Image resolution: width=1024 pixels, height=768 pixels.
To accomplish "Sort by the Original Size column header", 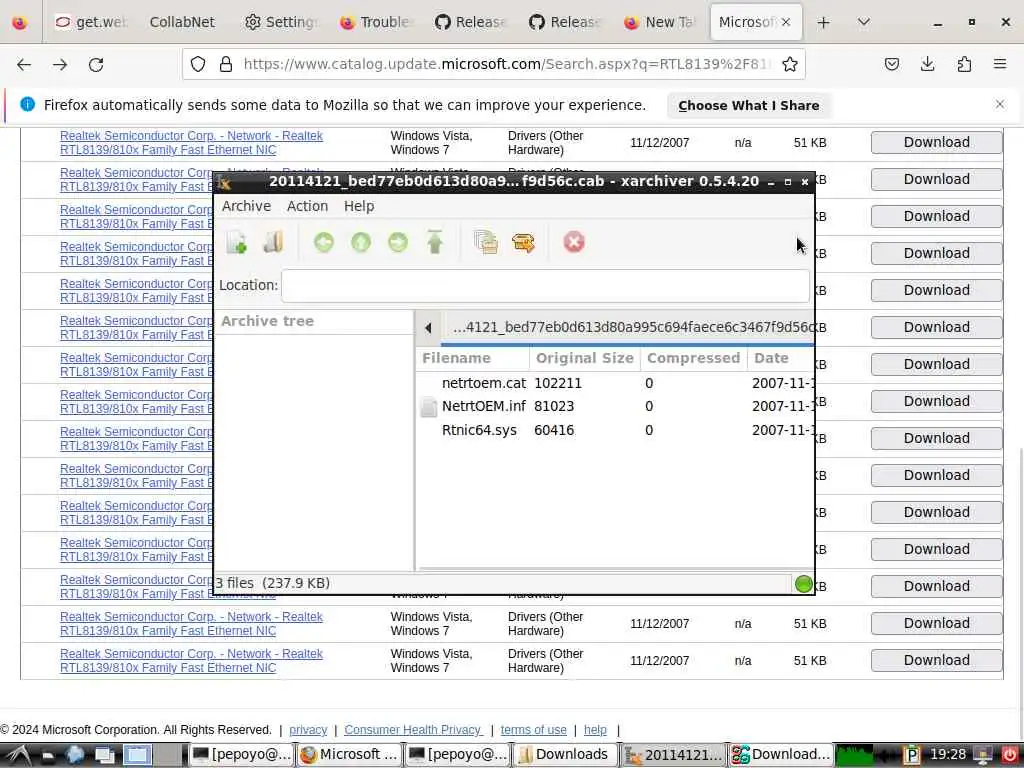I will tap(584, 358).
